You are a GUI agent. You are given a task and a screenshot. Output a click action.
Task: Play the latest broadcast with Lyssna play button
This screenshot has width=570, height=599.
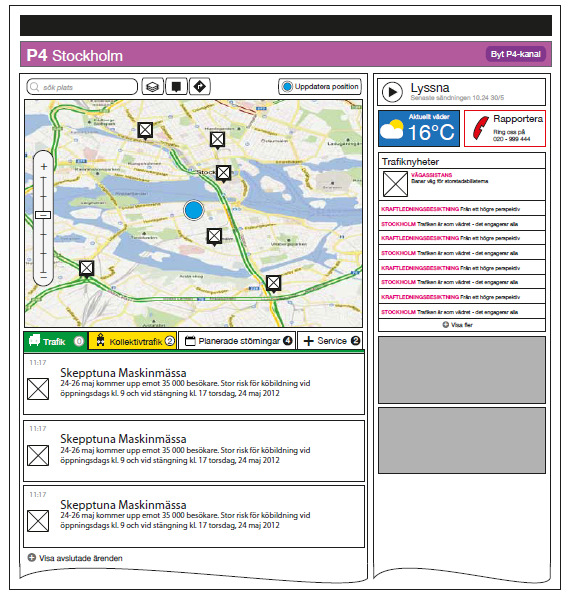pyautogui.click(x=392, y=92)
